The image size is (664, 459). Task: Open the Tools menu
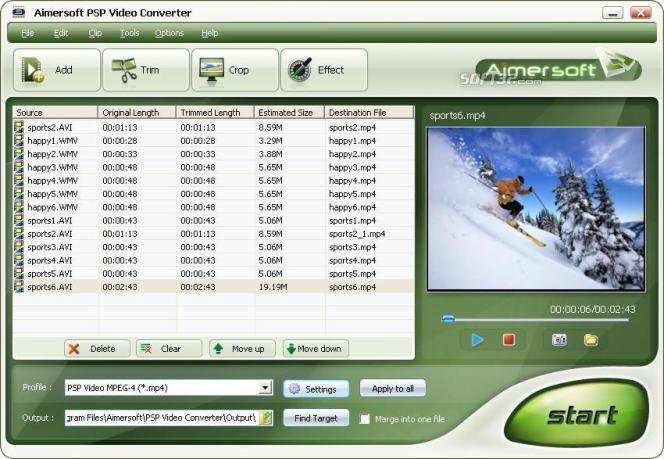130,33
